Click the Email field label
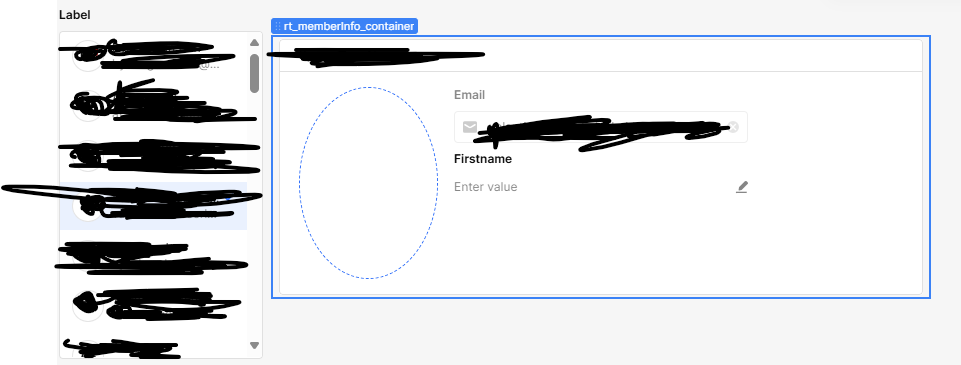Screen dimensions: 961x365 469,95
